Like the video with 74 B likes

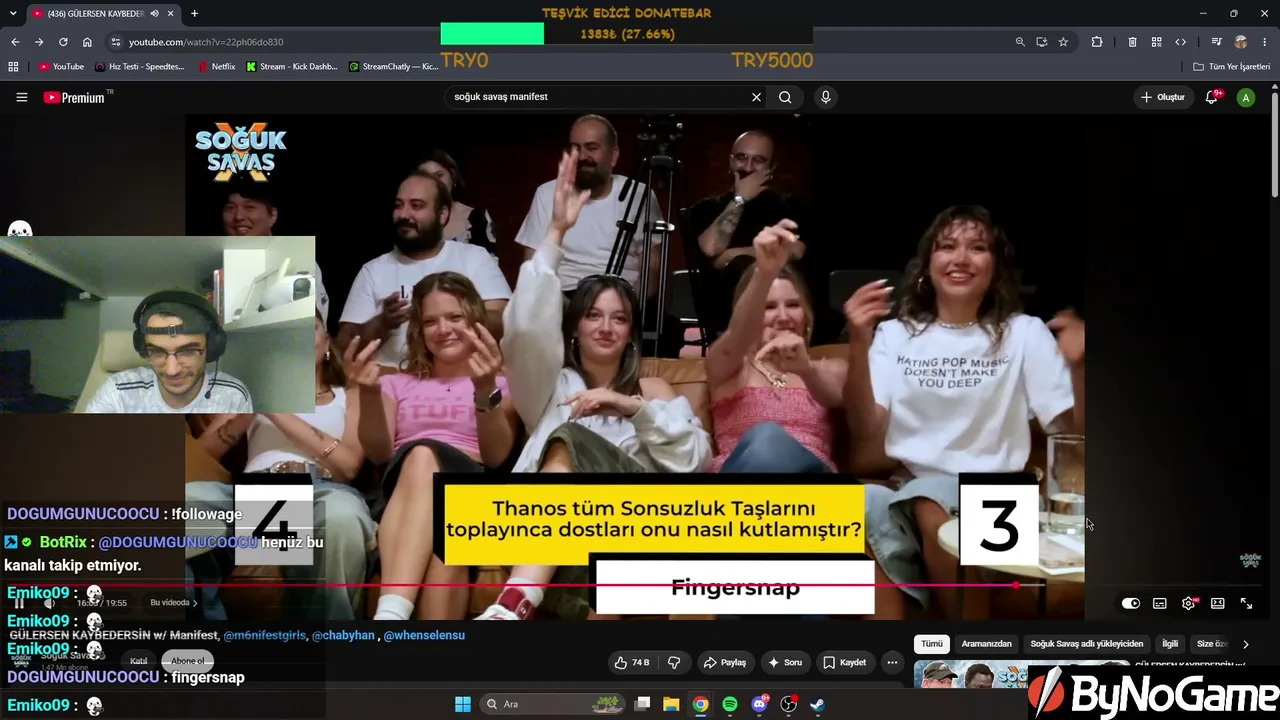click(632, 662)
